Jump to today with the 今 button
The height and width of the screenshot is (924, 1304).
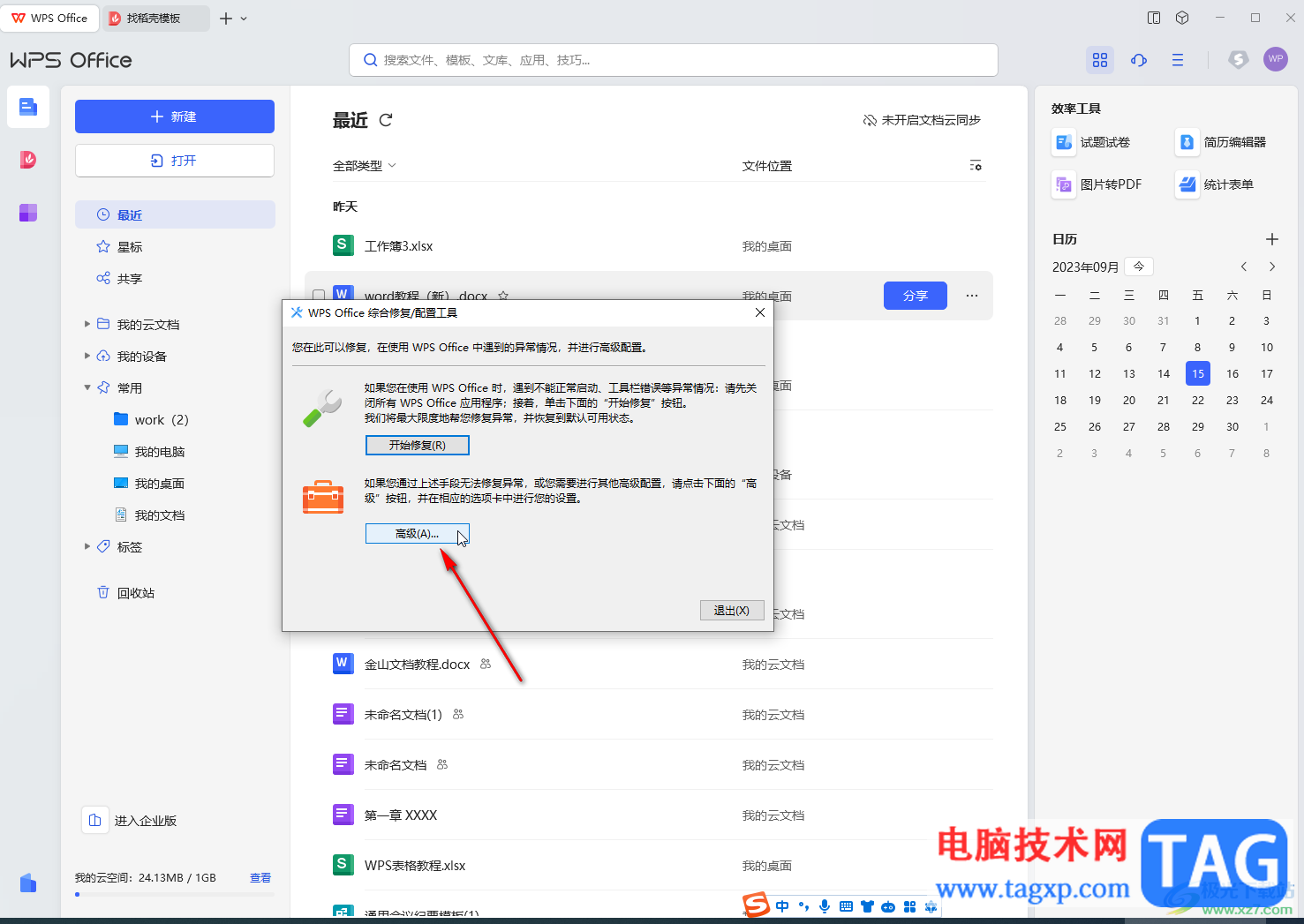(x=1140, y=267)
